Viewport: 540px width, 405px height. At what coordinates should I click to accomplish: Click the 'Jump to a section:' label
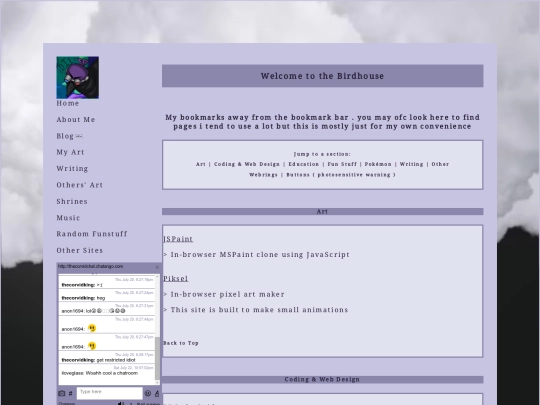click(322, 154)
